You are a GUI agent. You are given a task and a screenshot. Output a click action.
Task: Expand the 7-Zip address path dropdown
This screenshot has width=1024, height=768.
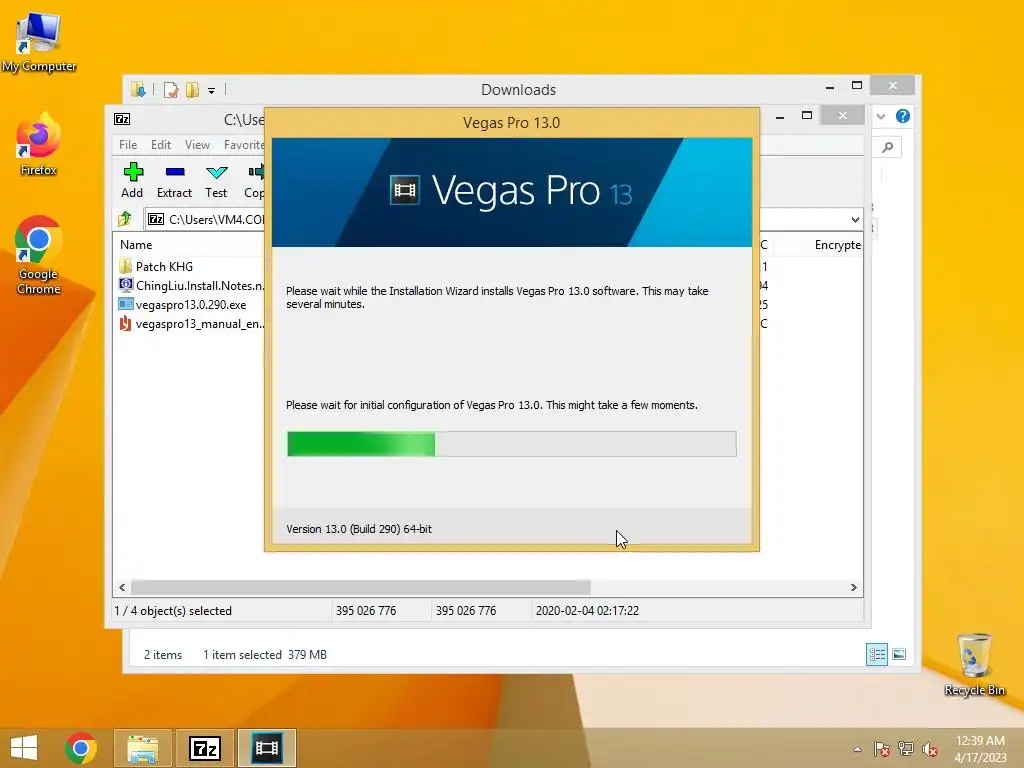pyautogui.click(x=855, y=219)
